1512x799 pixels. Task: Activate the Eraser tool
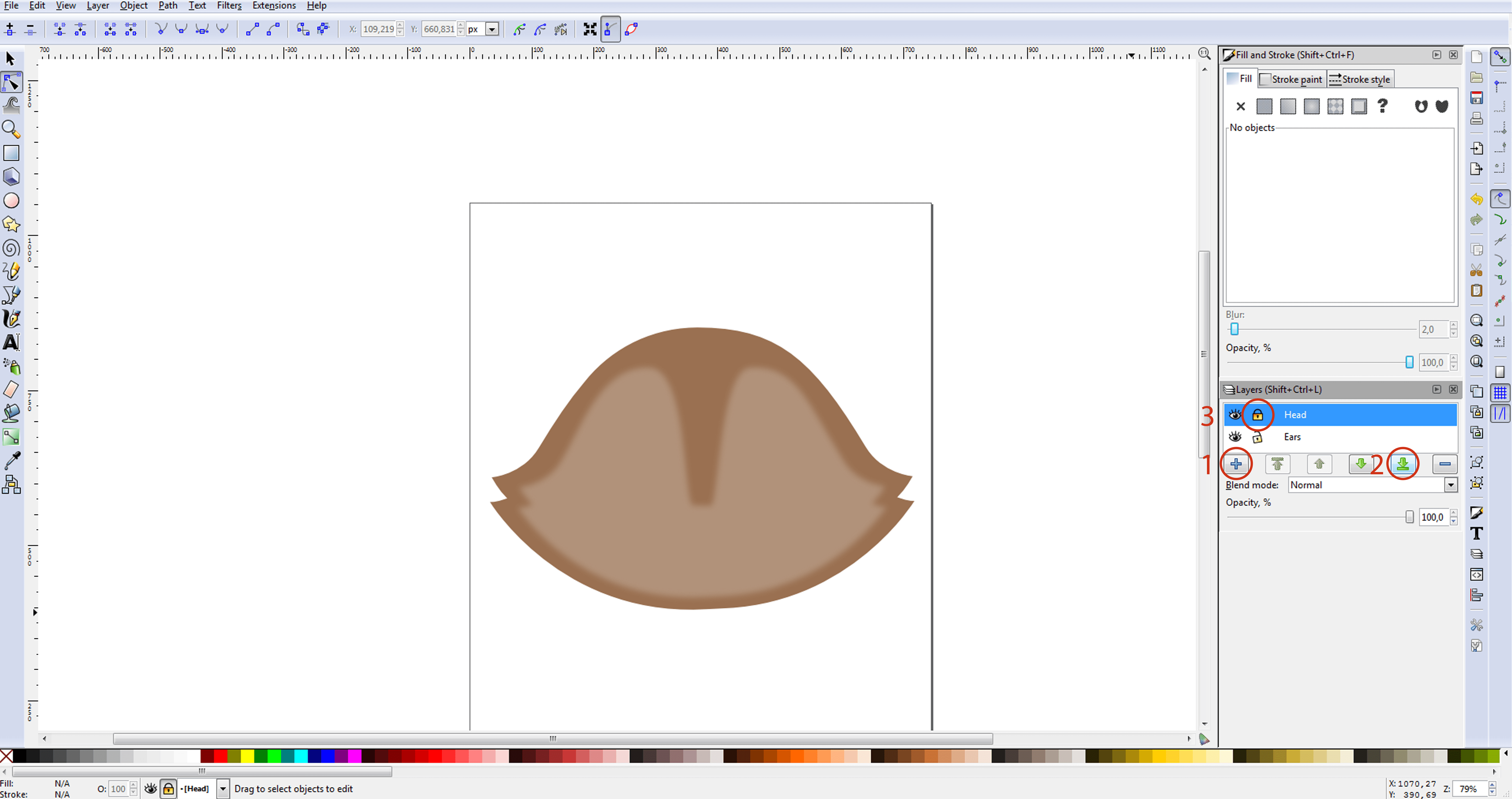click(x=11, y=389)
